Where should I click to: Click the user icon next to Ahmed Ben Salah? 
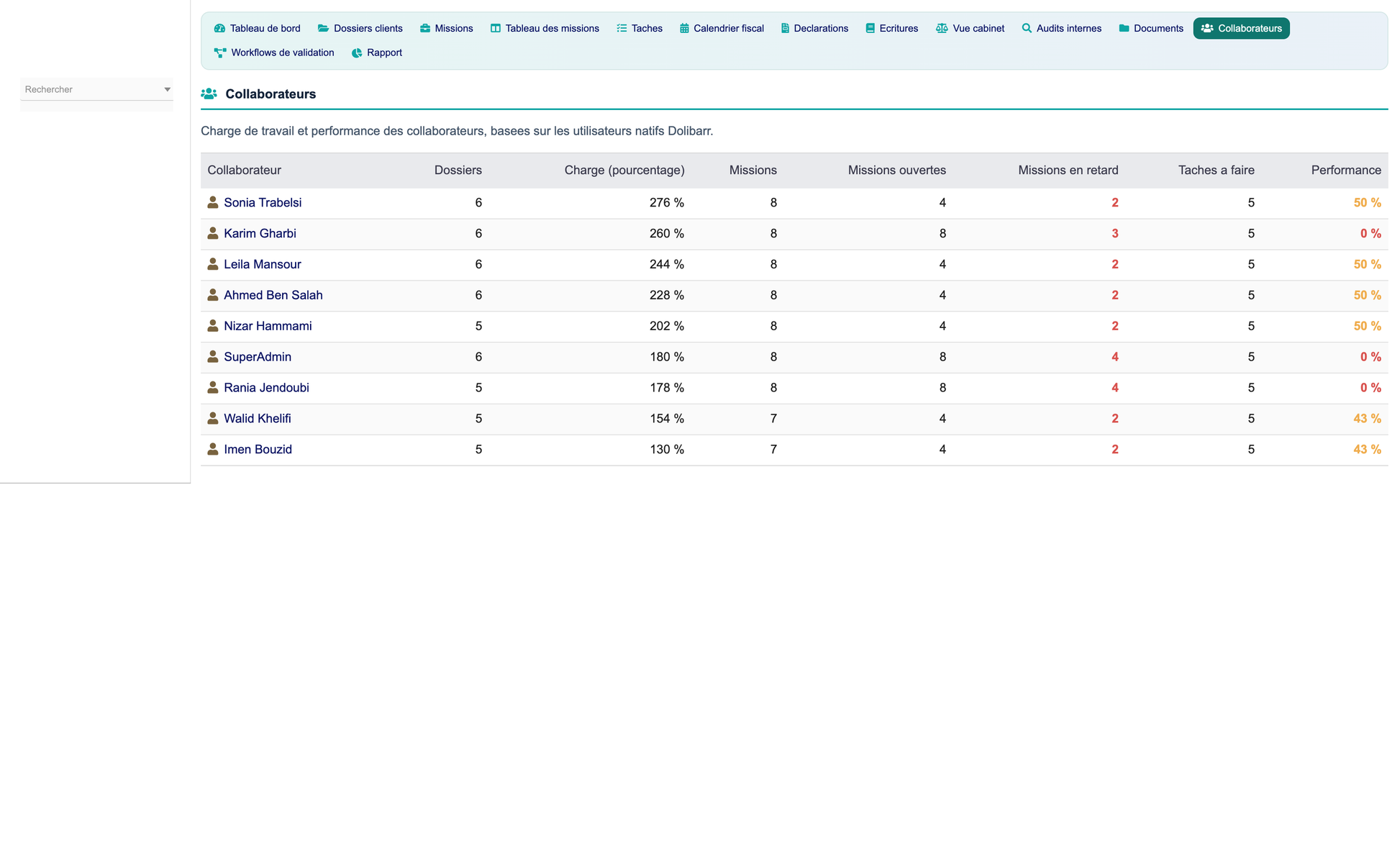tap(213, 295)
